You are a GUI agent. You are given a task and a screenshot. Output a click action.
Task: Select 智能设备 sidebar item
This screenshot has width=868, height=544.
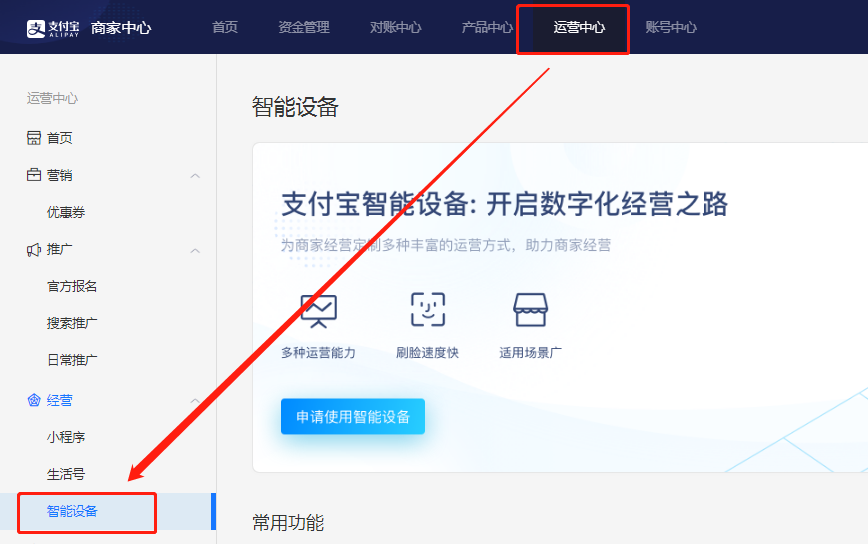coord(108,511)
